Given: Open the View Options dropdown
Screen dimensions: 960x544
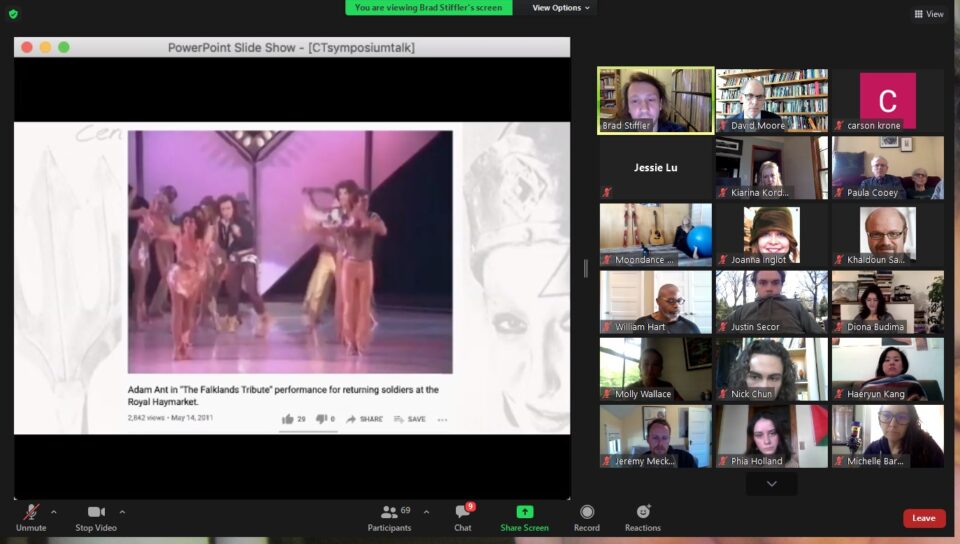Looking at the screenshot, I should (x=561, y=8).
